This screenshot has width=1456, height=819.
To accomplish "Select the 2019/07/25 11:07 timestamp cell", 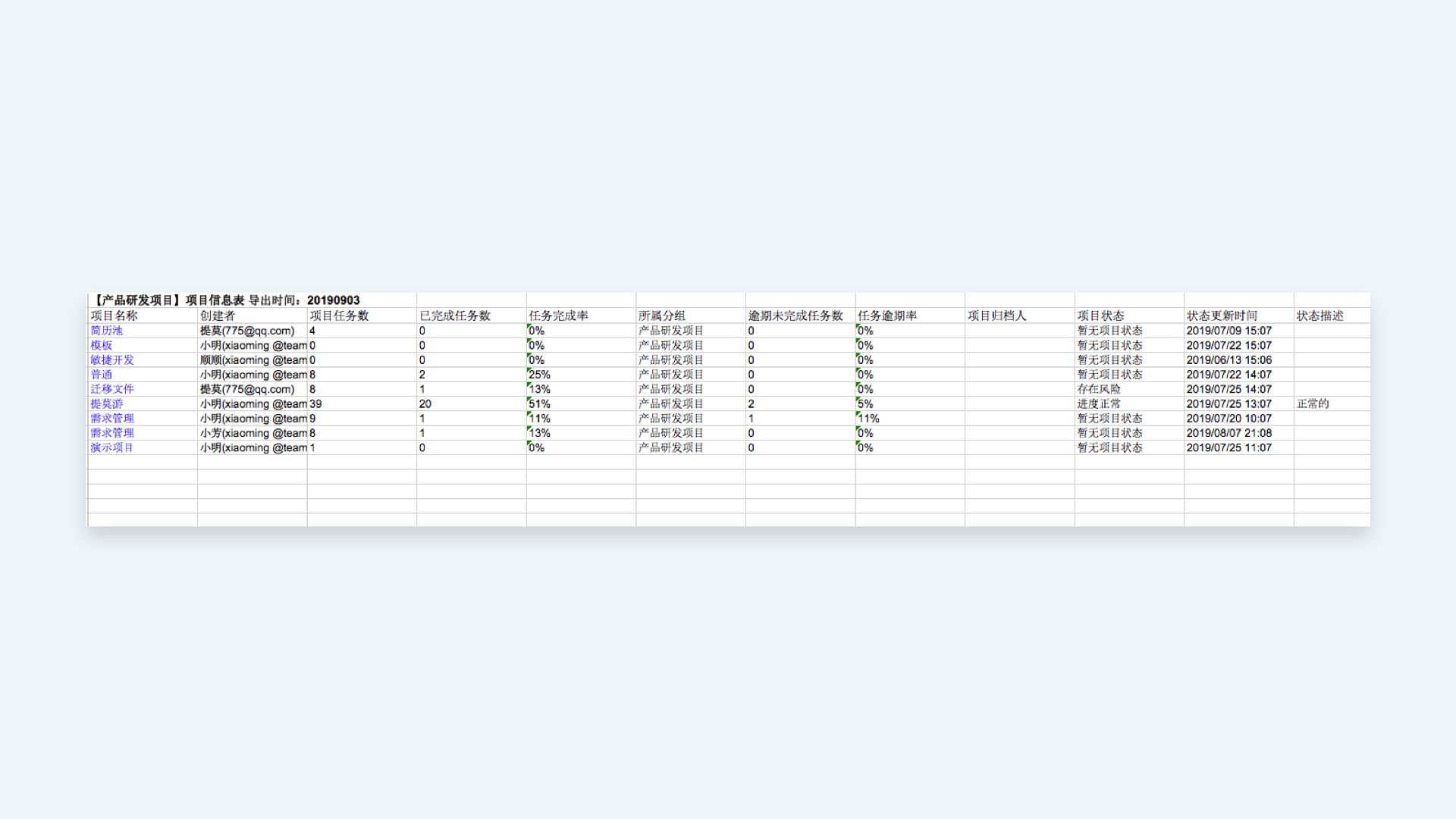I will coord(1238,448).
